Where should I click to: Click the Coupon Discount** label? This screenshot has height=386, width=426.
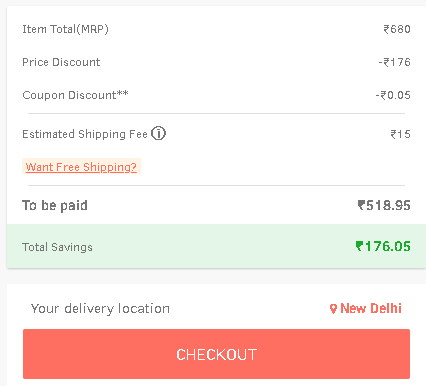[75, 95]
